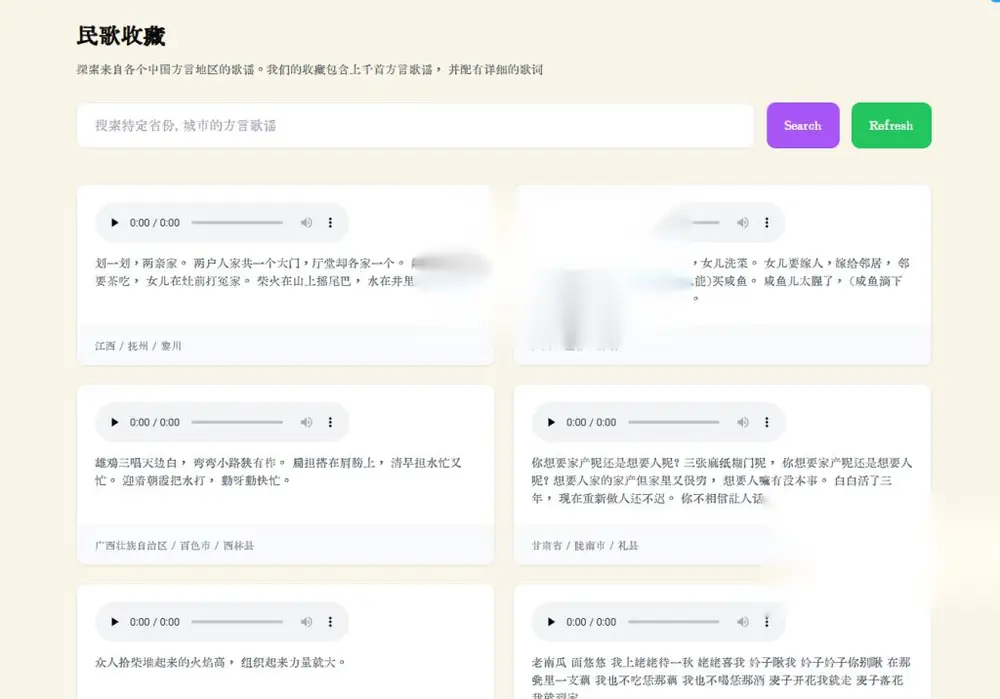Click the 江西 / 抚州 / 黎川 location label
The height and width of the screenshot is (699, 1000).
coord(138,346)
